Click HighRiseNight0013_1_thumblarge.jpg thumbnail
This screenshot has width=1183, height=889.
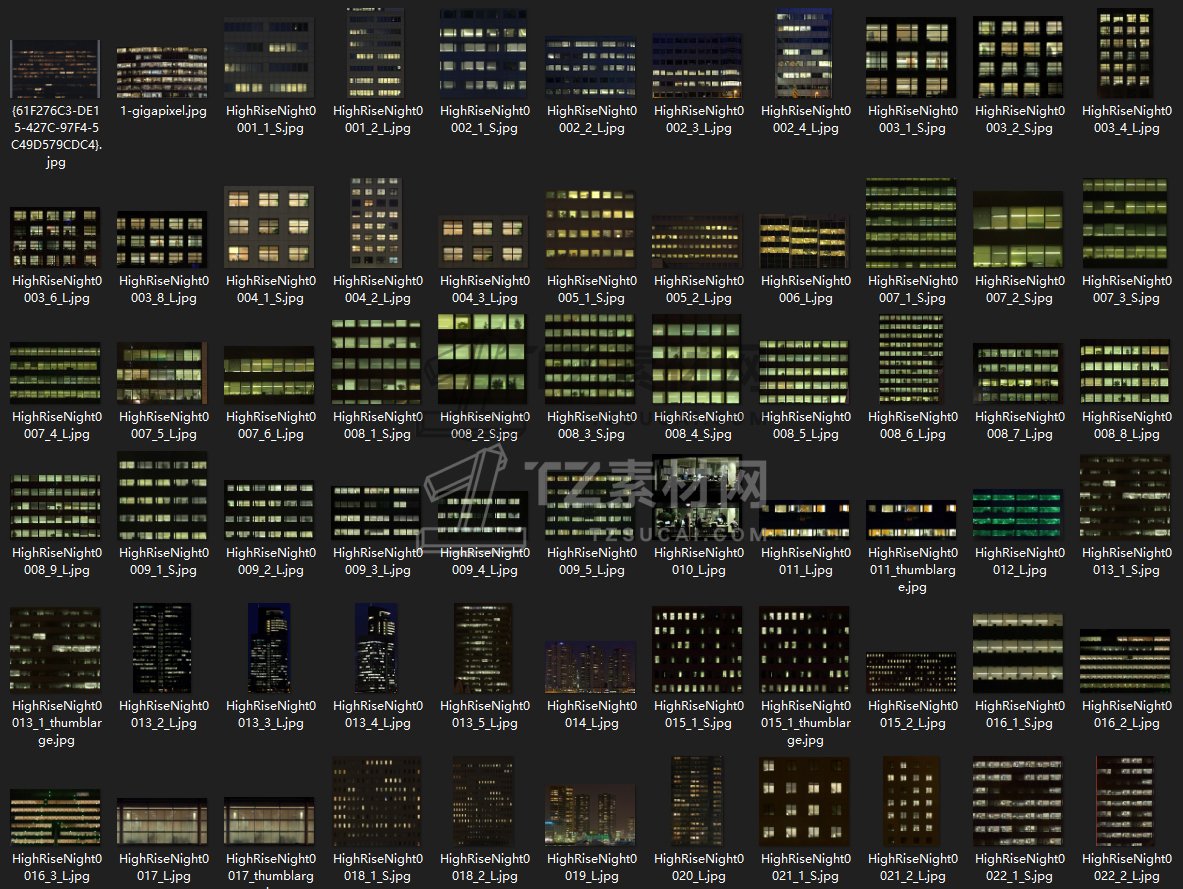click(x=55, y=649)
